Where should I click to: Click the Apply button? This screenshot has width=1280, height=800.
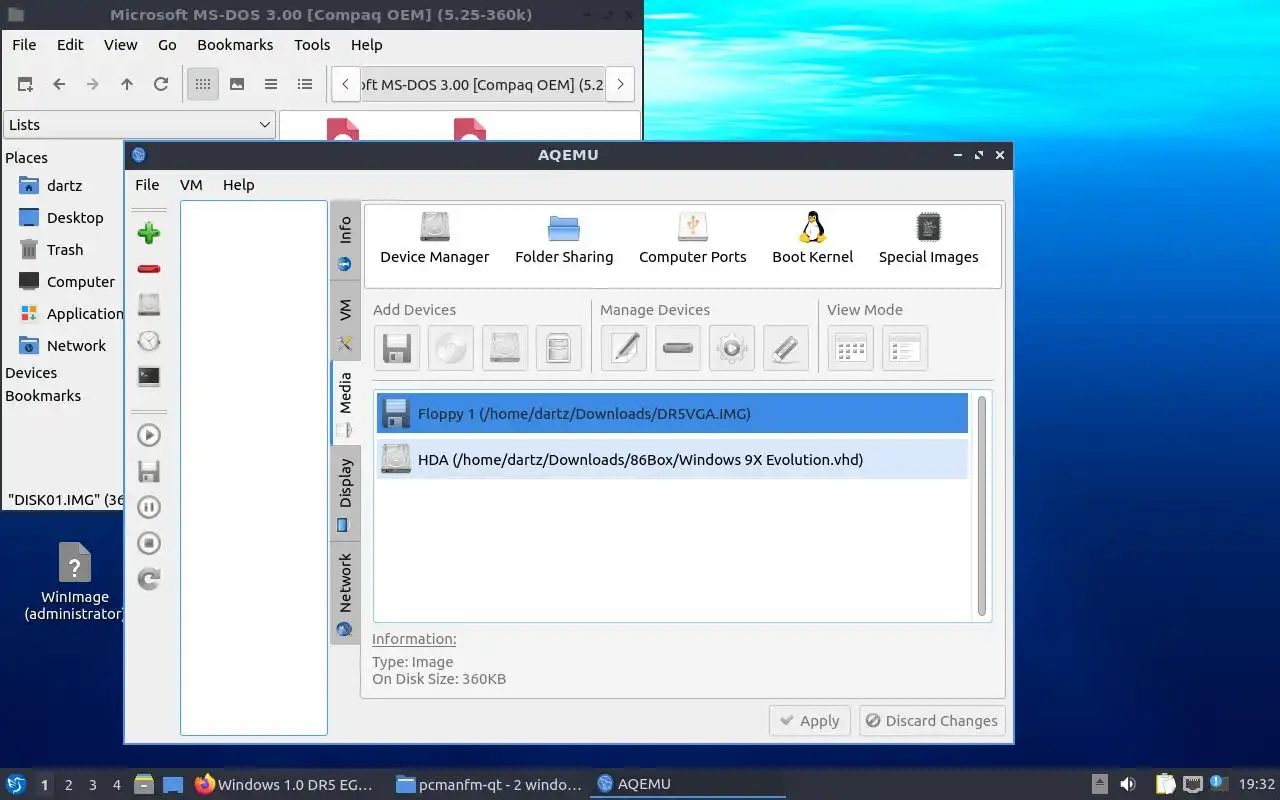[x=810, y=721]
